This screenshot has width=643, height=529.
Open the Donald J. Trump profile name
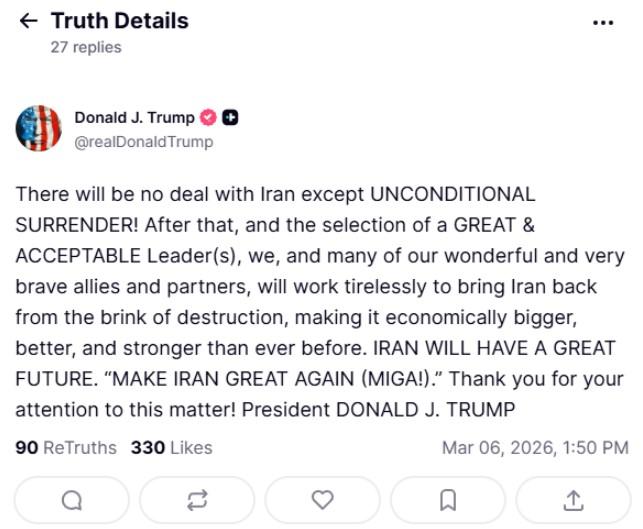[134, 118]
